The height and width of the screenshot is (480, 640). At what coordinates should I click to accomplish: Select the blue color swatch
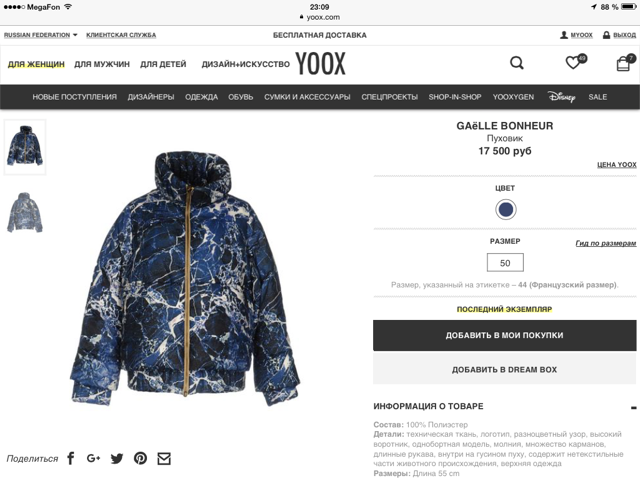(x=505, y=210)
